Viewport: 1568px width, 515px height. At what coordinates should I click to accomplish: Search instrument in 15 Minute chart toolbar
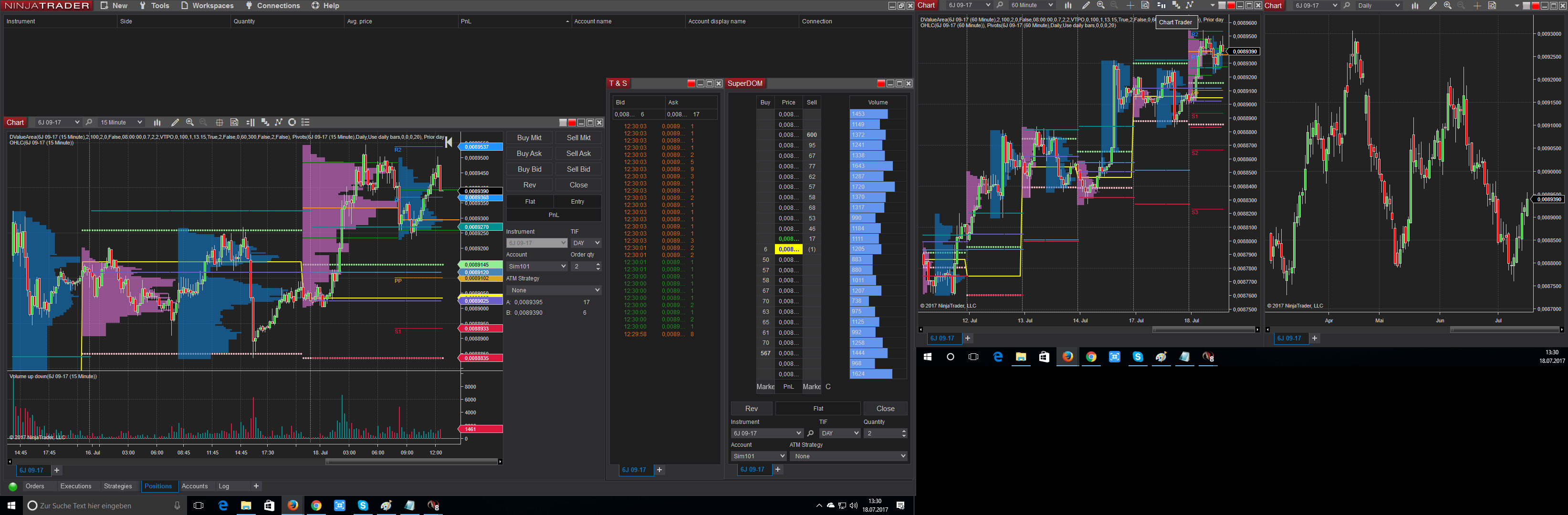(x=89, y=122)
